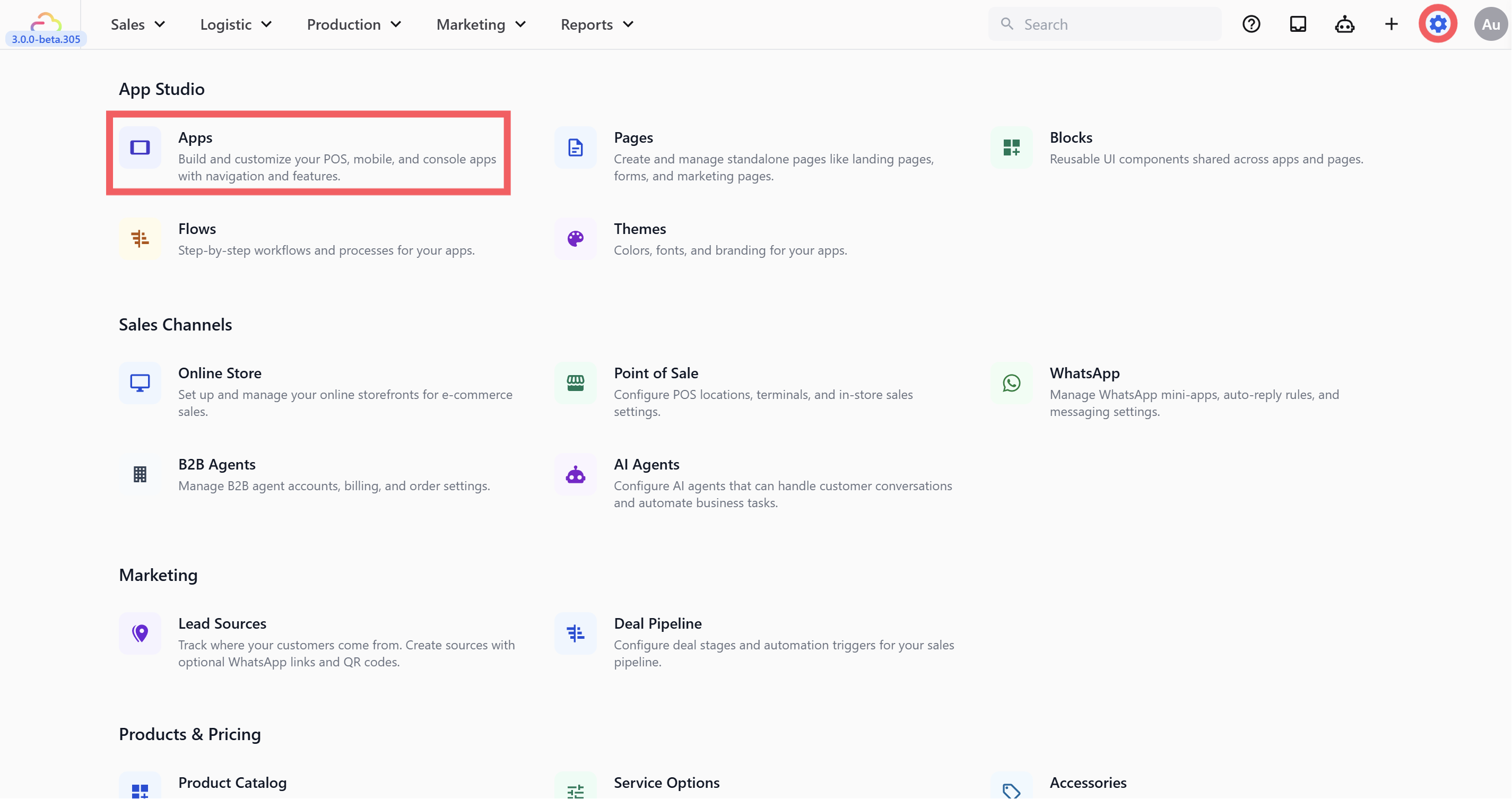
Task: Go to Online Store settings
Action: coord(220,373)
